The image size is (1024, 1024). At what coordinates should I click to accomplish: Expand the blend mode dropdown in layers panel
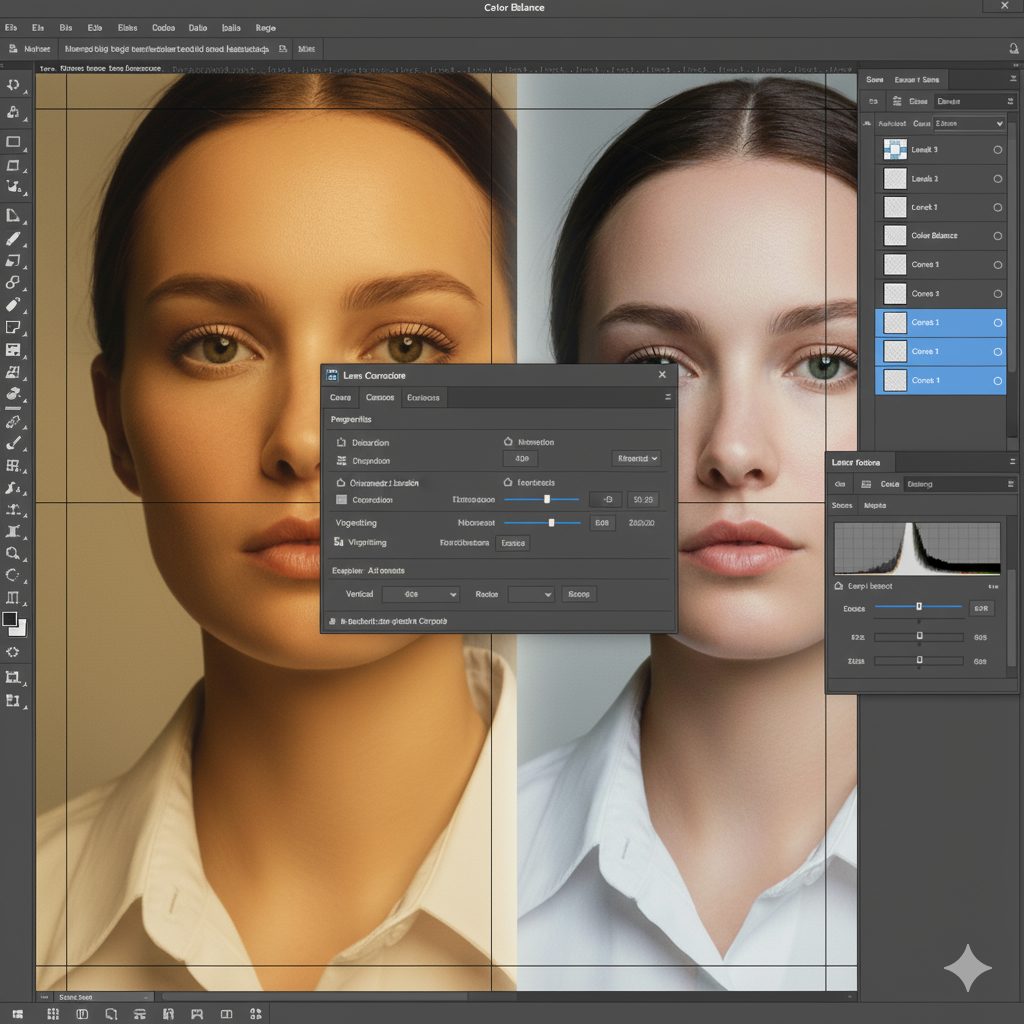969,123
